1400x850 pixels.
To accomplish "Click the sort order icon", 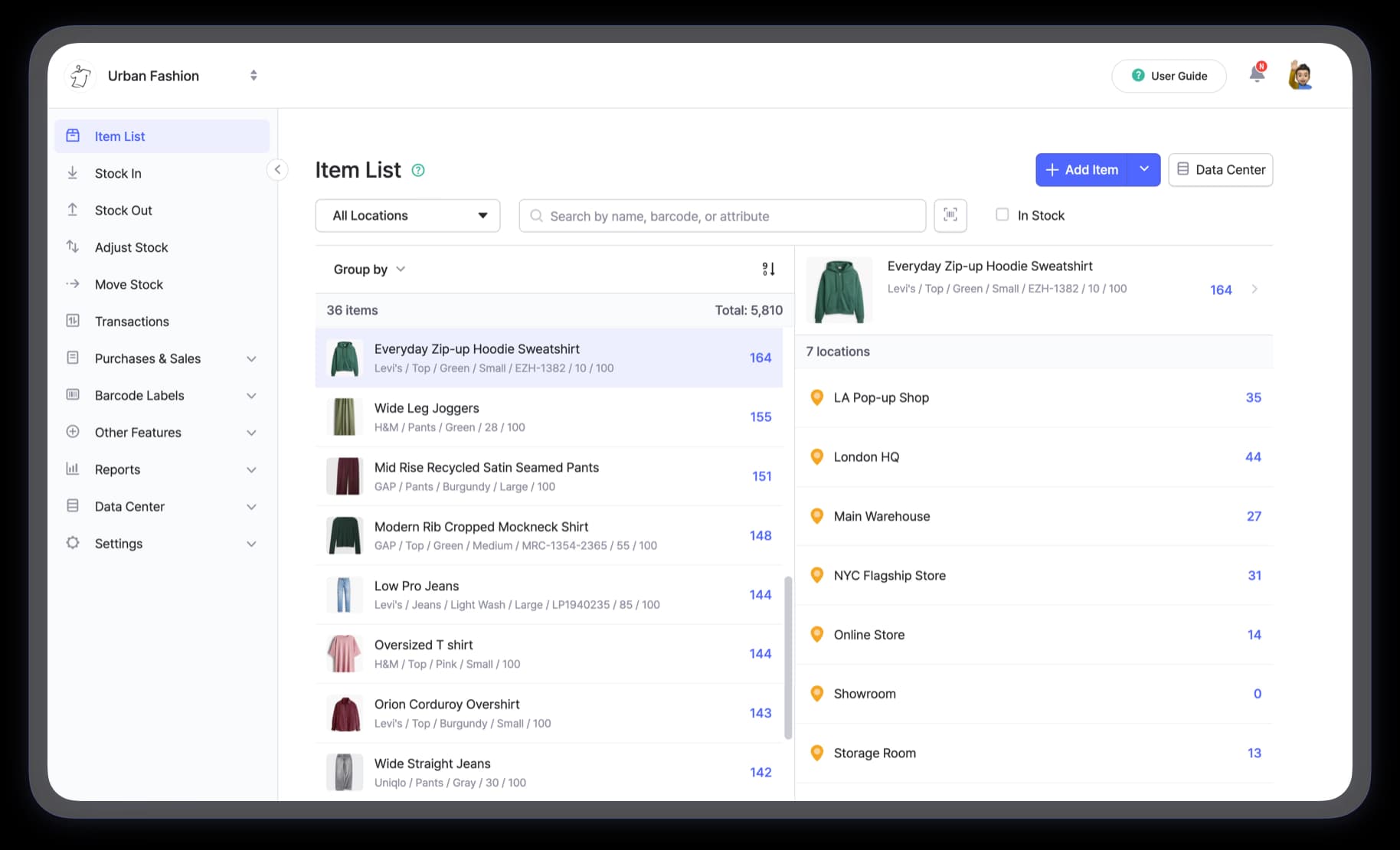I will click(768, 269).
